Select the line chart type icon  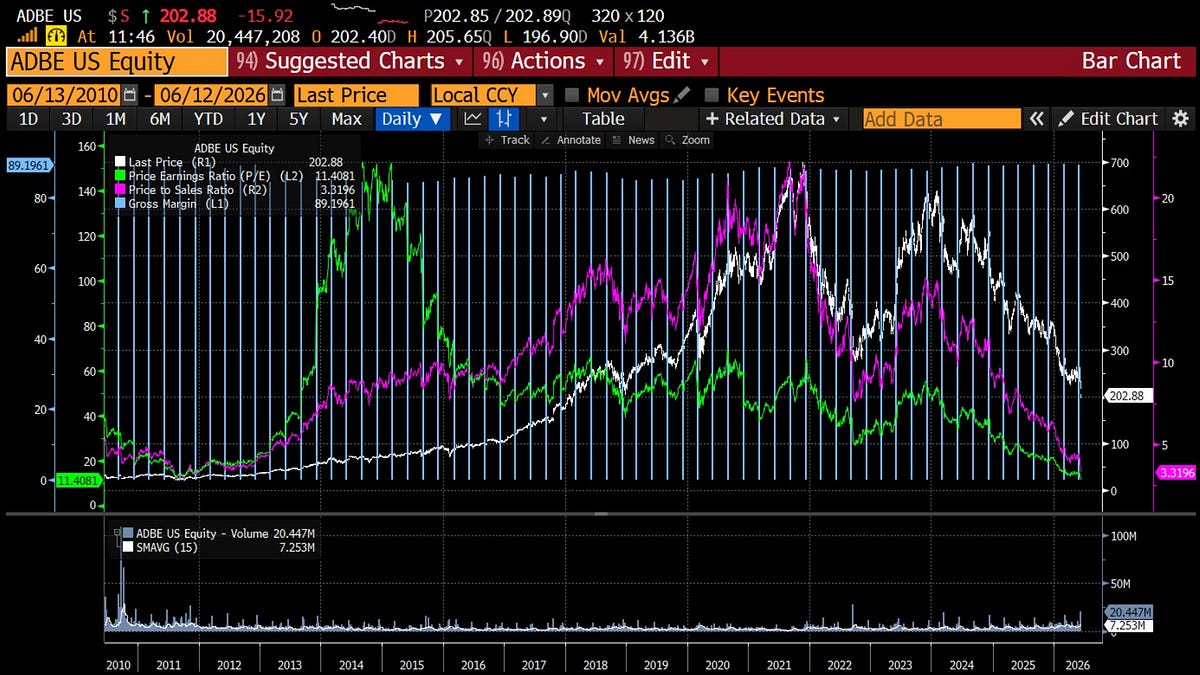tap(473, 119)
